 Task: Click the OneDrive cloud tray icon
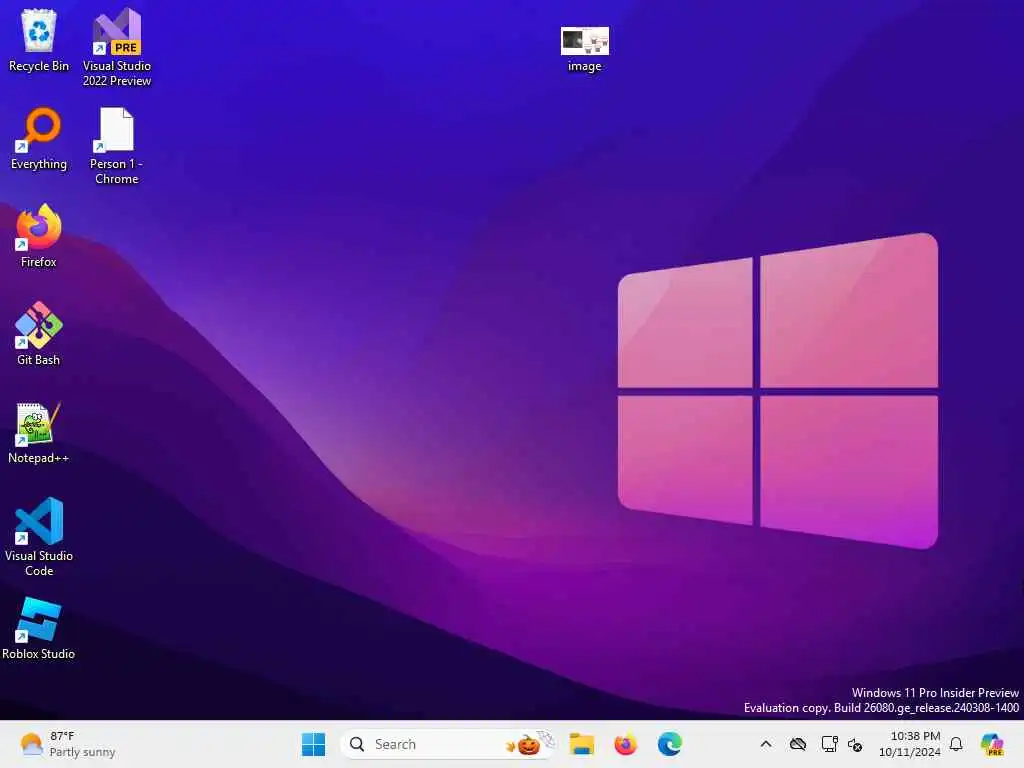(798, 744)
